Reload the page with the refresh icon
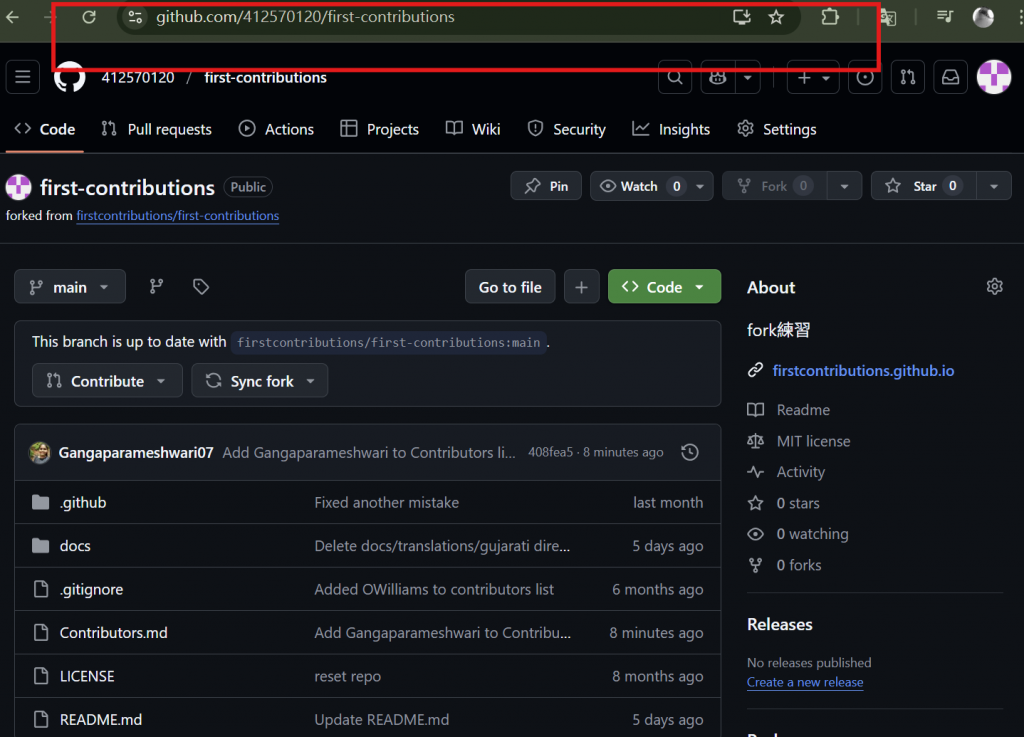 (x=89, y=17)
